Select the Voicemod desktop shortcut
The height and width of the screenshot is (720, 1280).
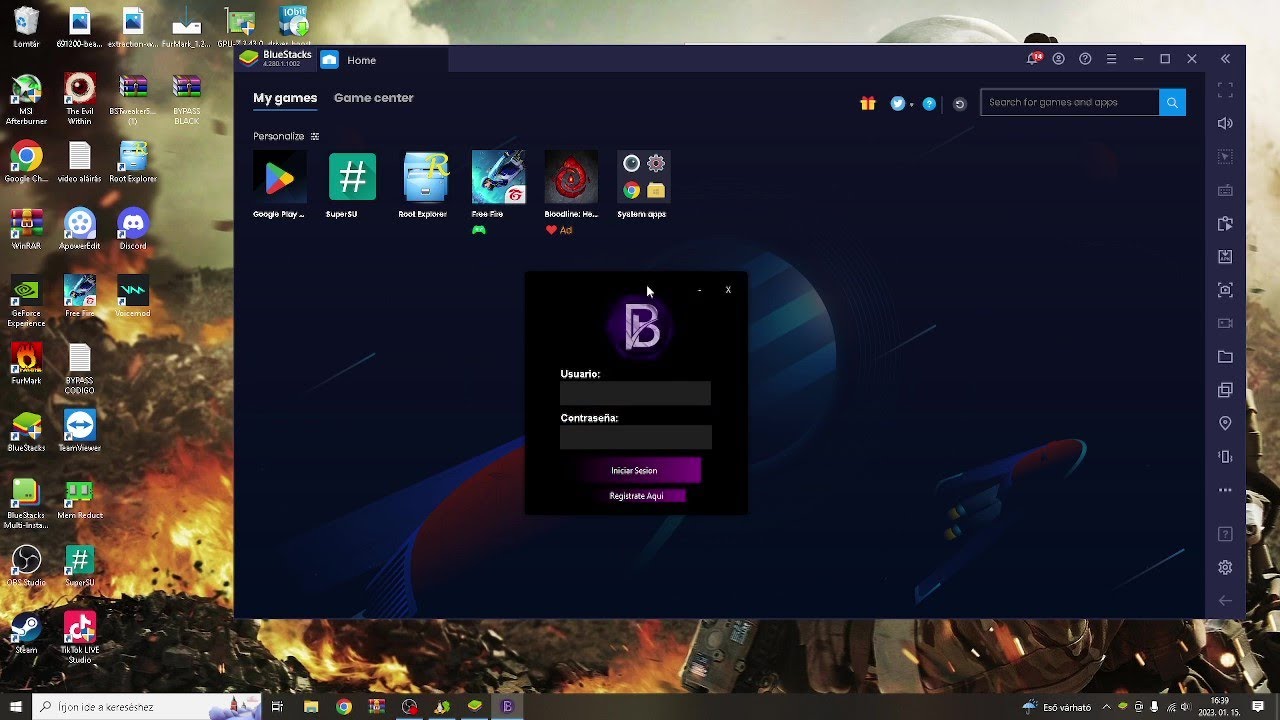click(x=133, y=296)
